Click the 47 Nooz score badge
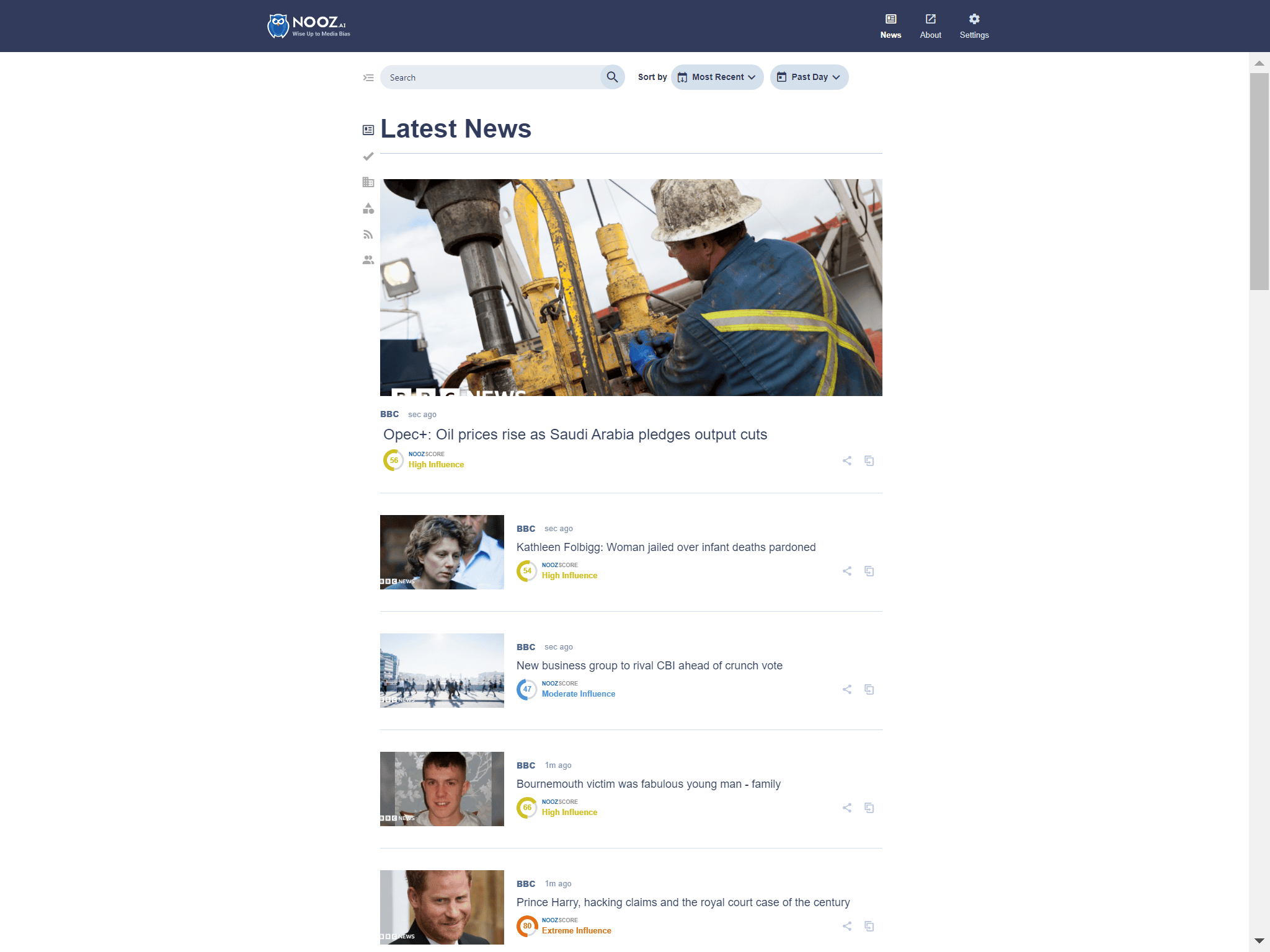The height and width of the screenshot is (952, 1270). [527, 689]
